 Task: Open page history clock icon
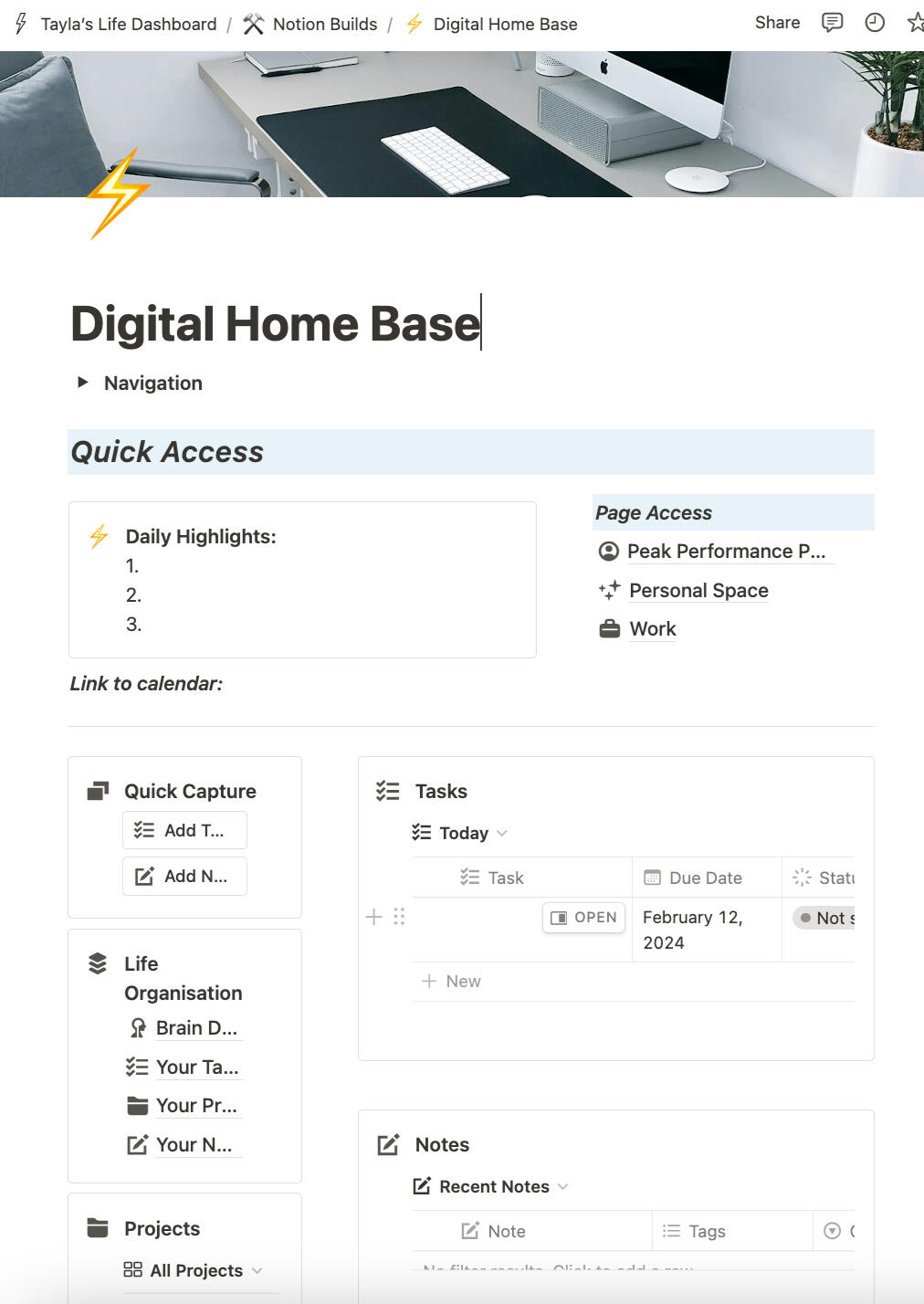[x=875, y=23]
